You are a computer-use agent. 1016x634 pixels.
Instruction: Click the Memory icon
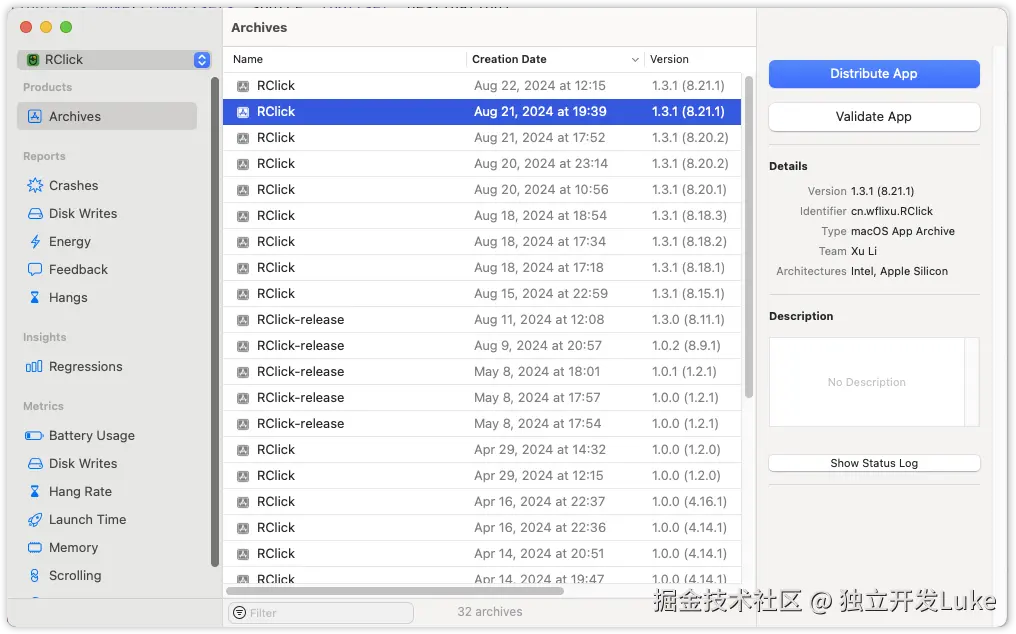point(34,547)
